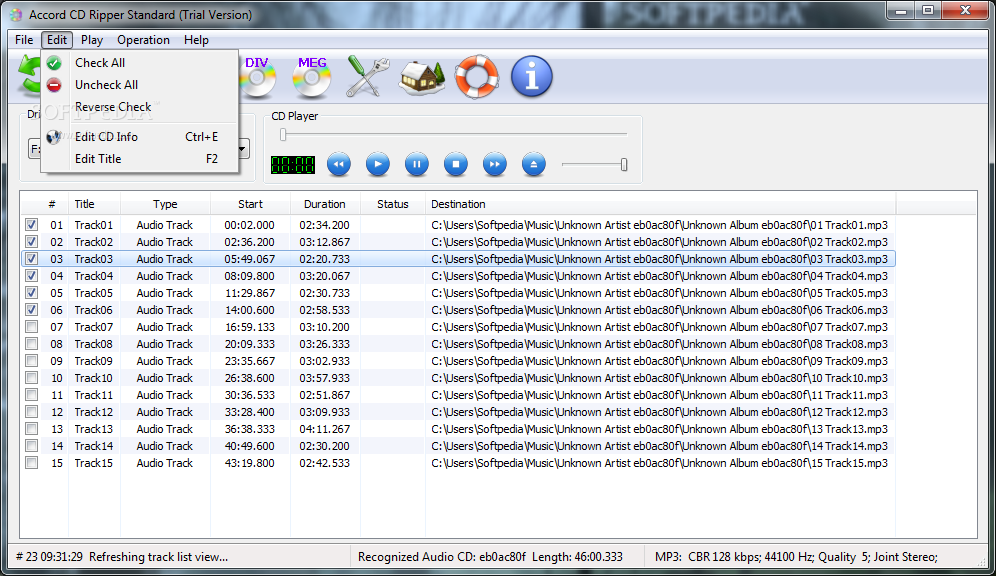996x576 pixels.
Task: Click the app icon in the title bar
Action: (16, 15)
